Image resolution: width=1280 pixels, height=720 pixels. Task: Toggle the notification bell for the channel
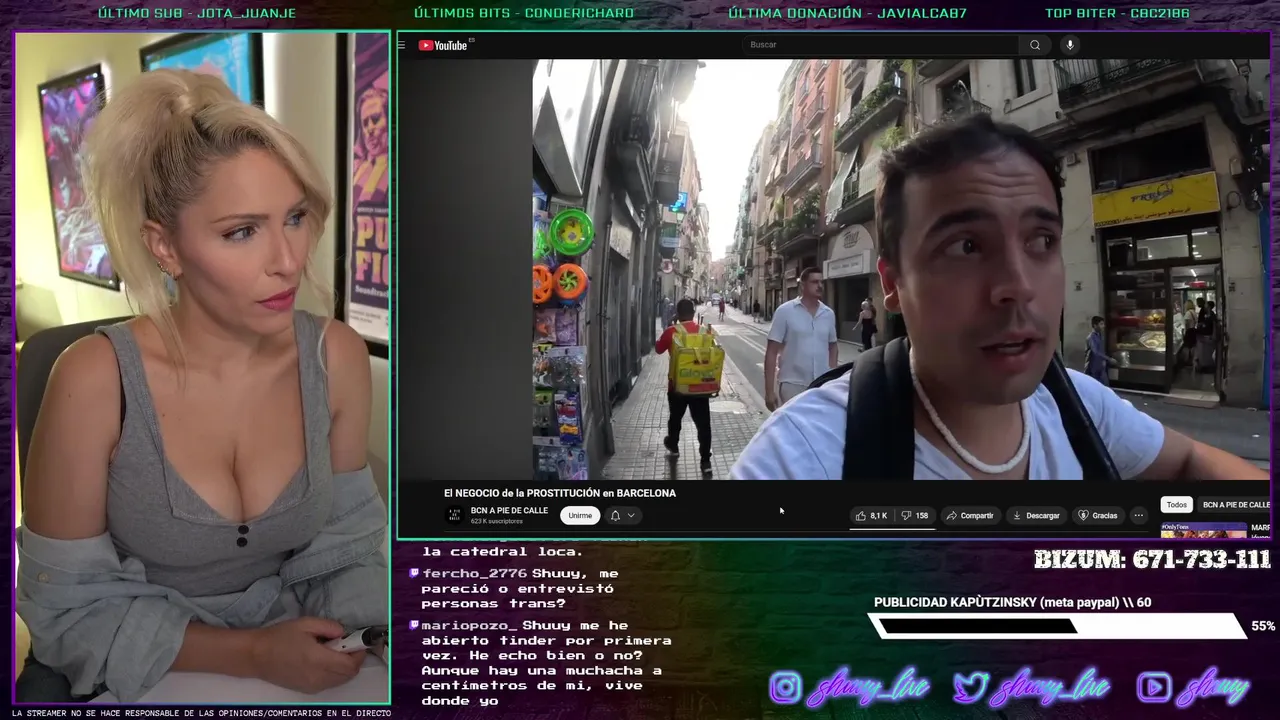pos(615,516)
